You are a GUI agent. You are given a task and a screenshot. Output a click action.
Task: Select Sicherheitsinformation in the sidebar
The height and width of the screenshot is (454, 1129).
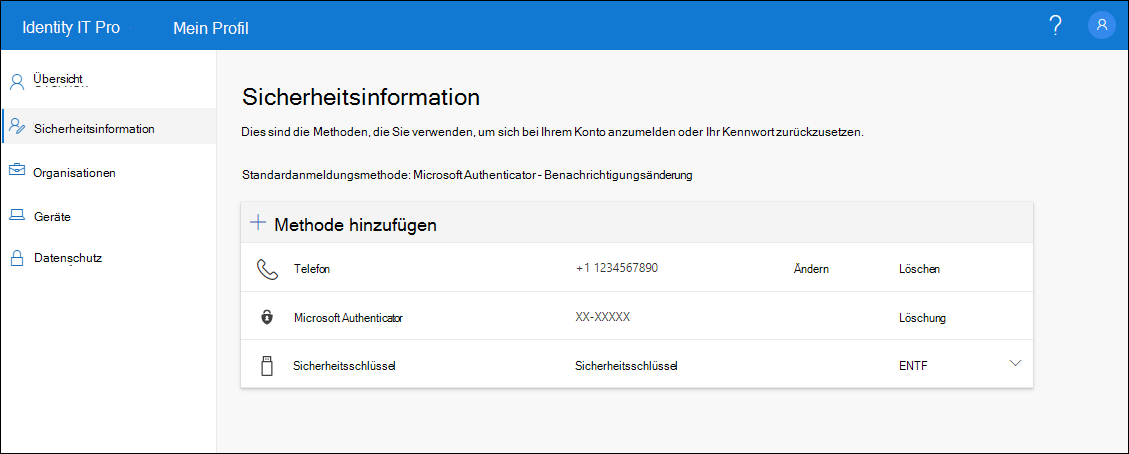(x=108, y=127)
